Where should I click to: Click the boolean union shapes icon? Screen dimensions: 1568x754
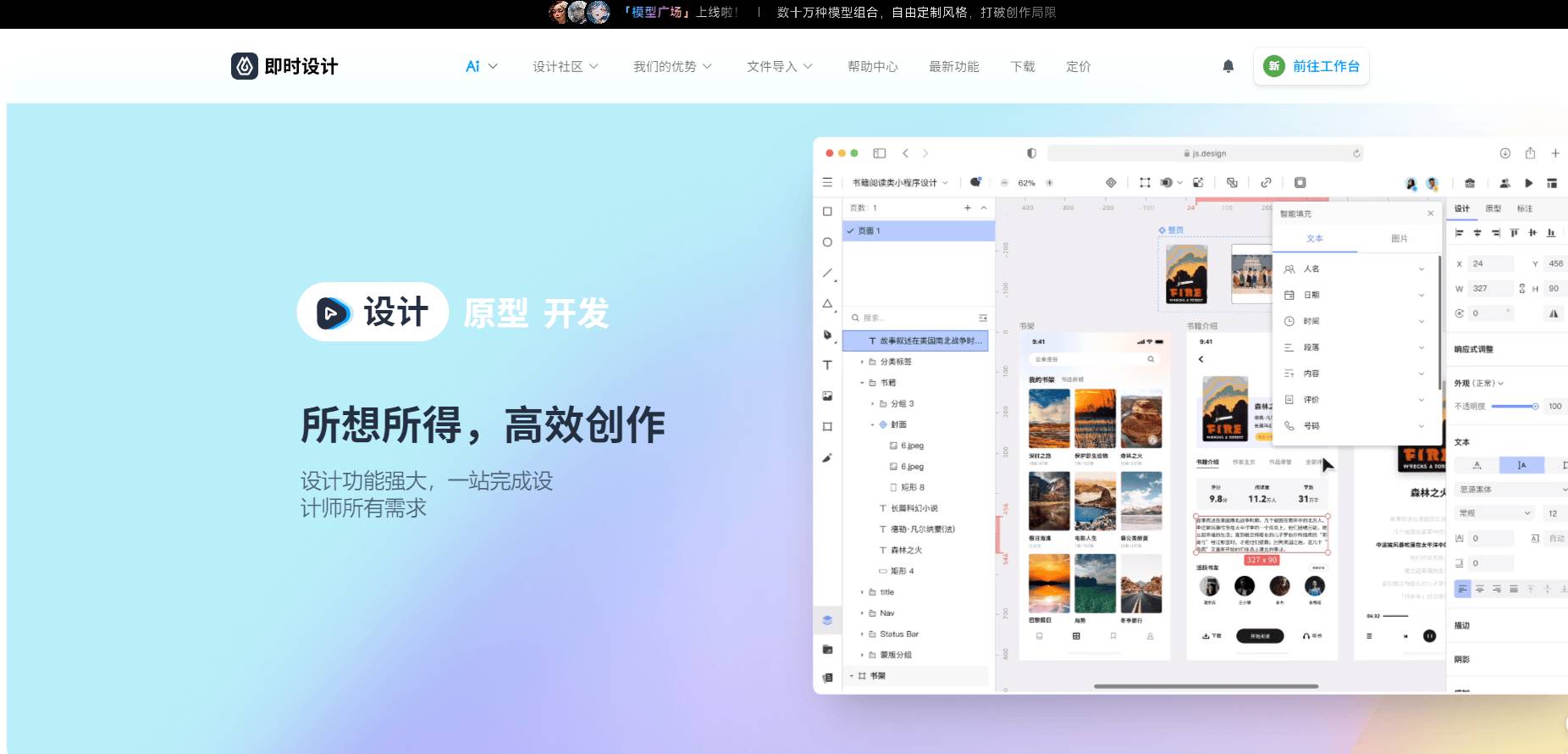[x=1232, y=182]
